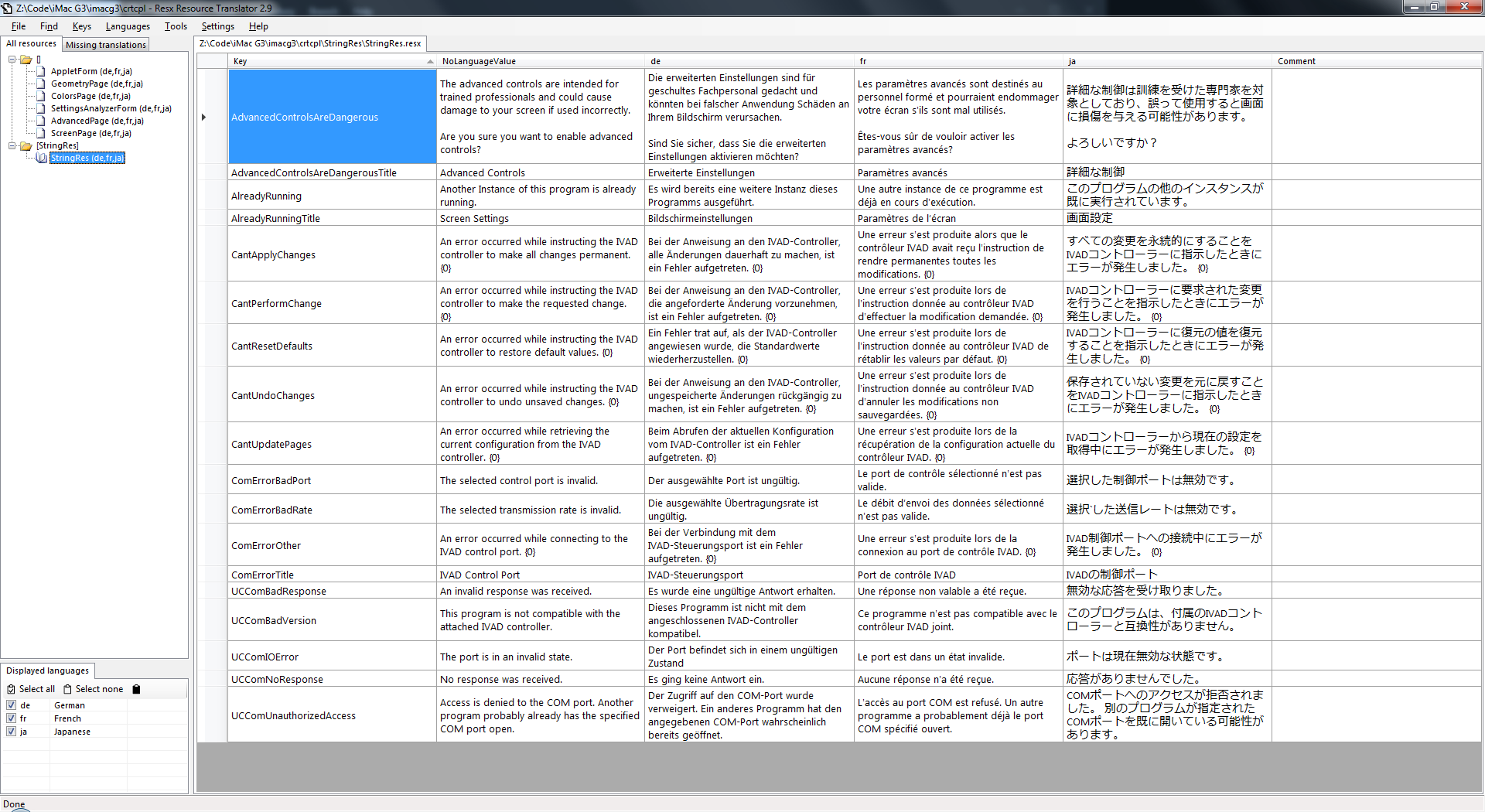1485x812 pixels.
Task: Toggle the Japanese (ja) language checkbox
Action: (x=11, y=732)
